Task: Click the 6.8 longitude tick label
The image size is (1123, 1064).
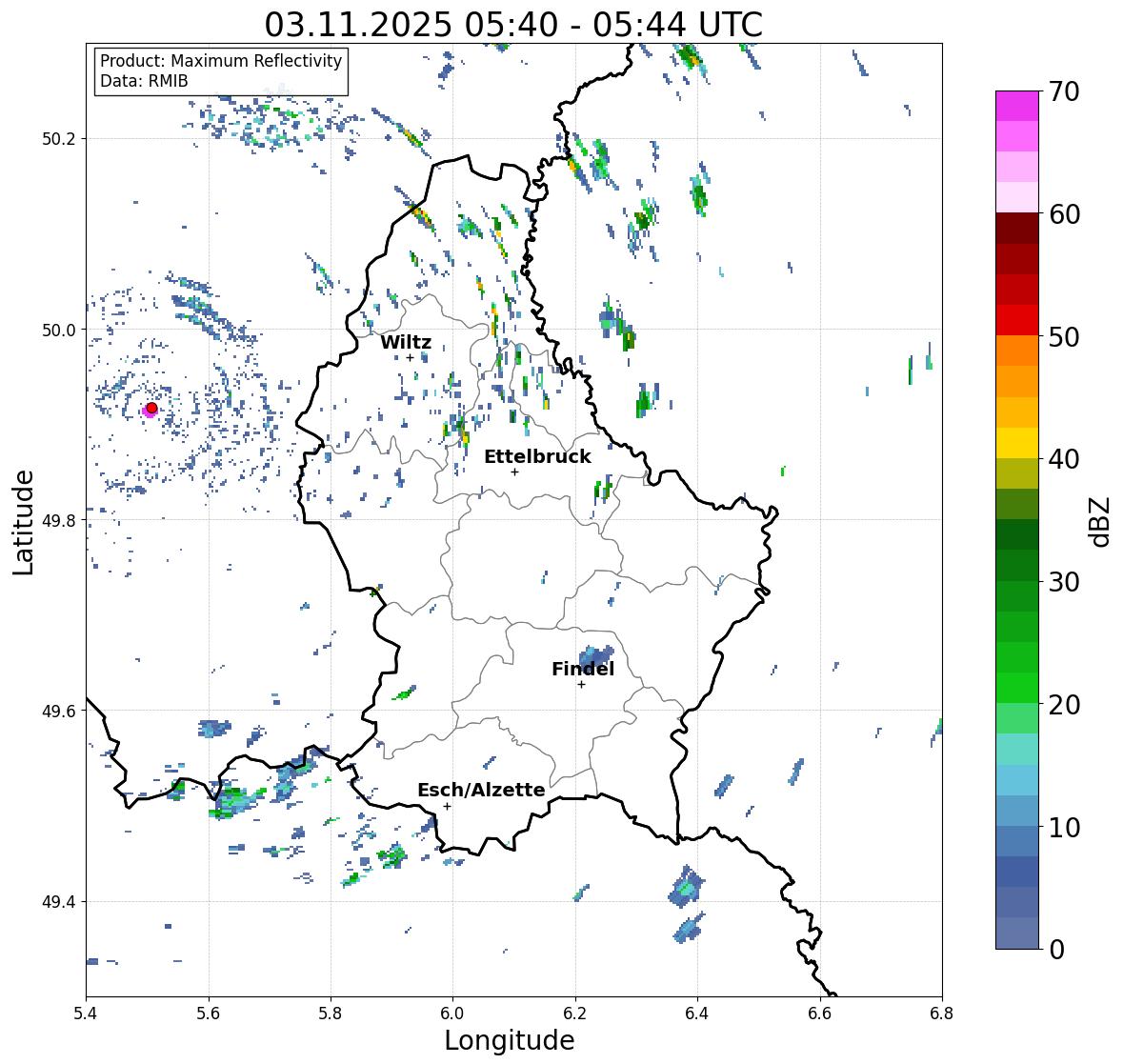Action: 942,1014
